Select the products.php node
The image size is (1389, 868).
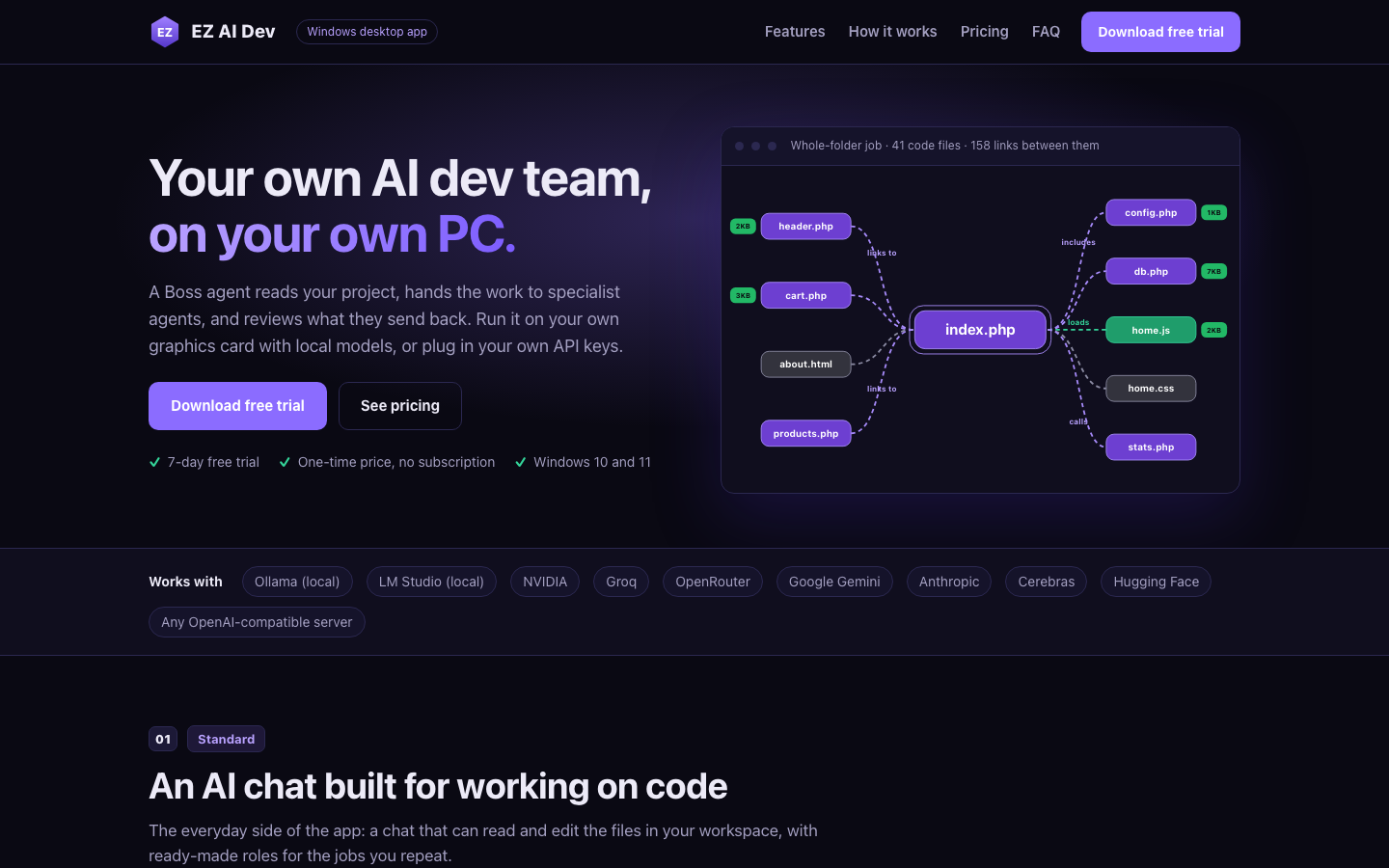805,434
